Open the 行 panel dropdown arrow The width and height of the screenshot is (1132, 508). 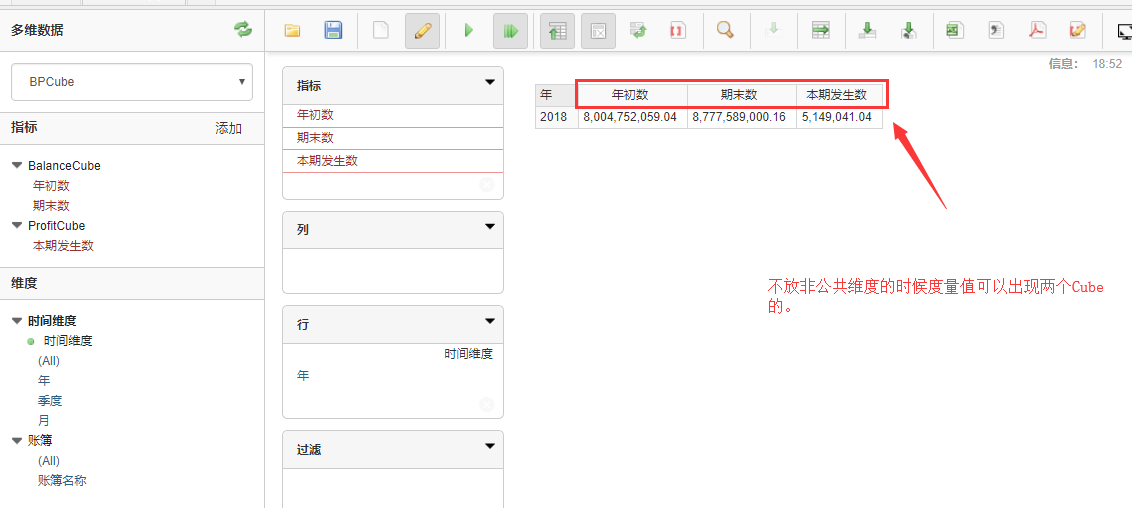coord(490,321)
